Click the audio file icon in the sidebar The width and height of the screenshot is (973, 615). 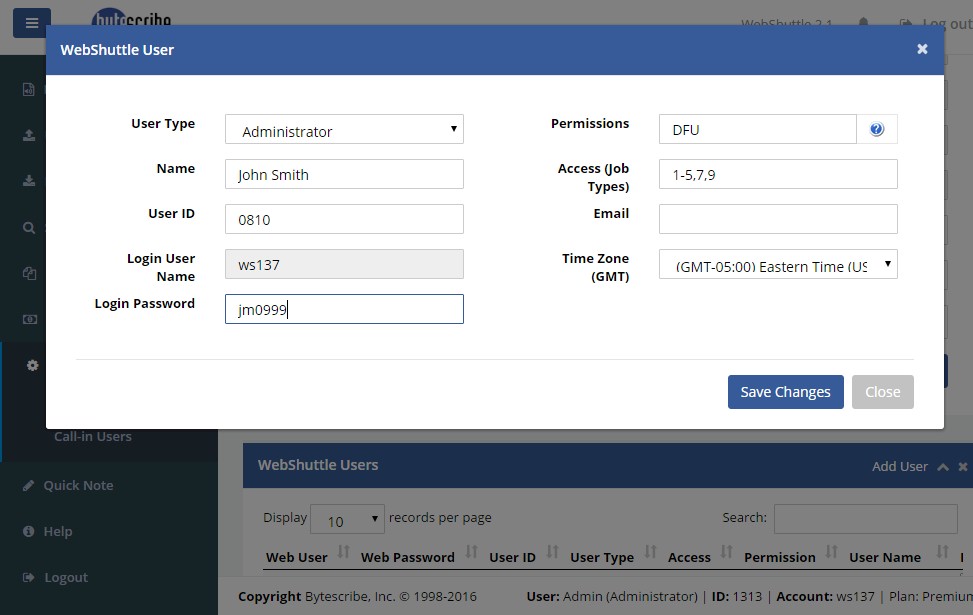tap(29, 89)
